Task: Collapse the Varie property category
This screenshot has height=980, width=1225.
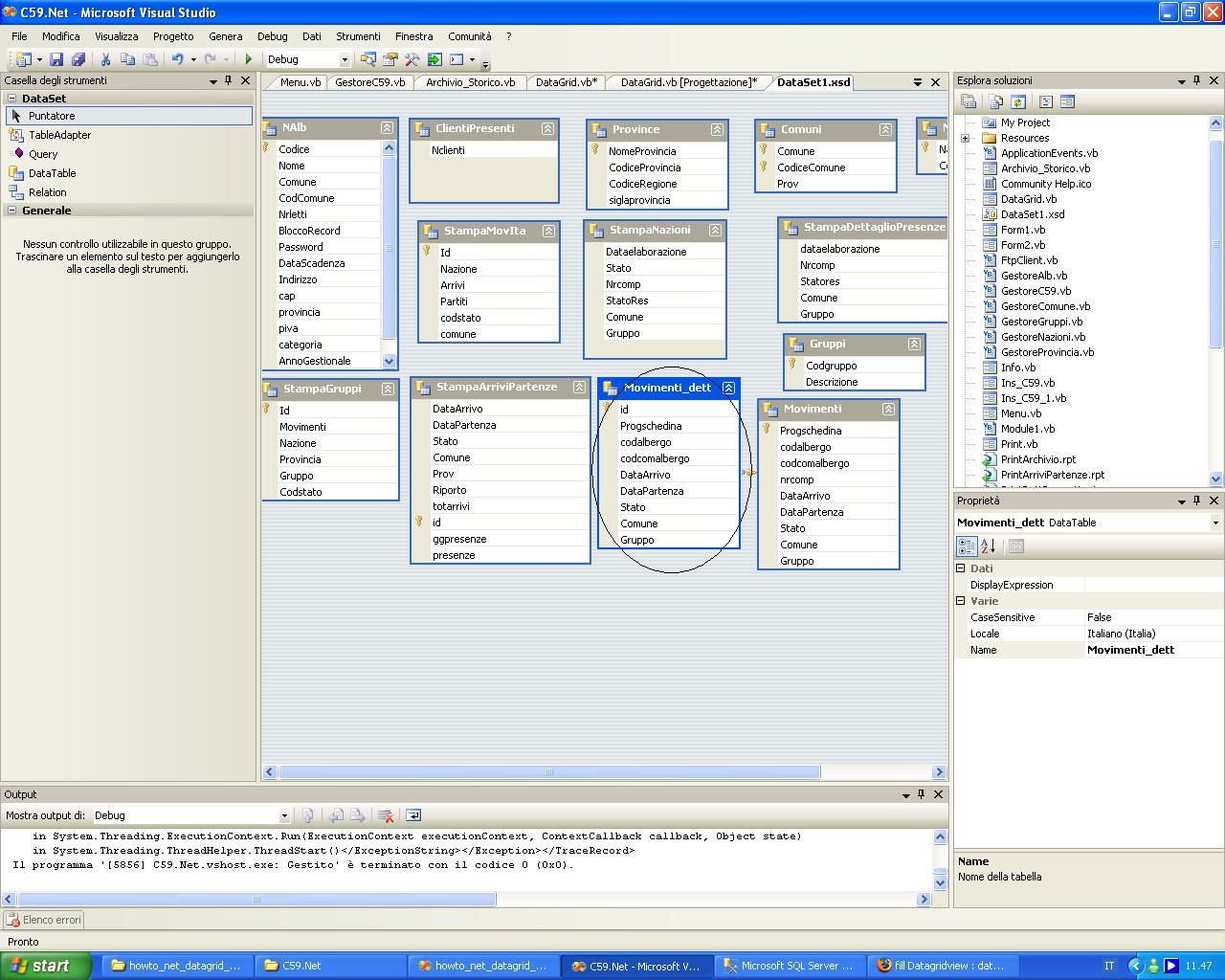Action: (x=961, y=601)
